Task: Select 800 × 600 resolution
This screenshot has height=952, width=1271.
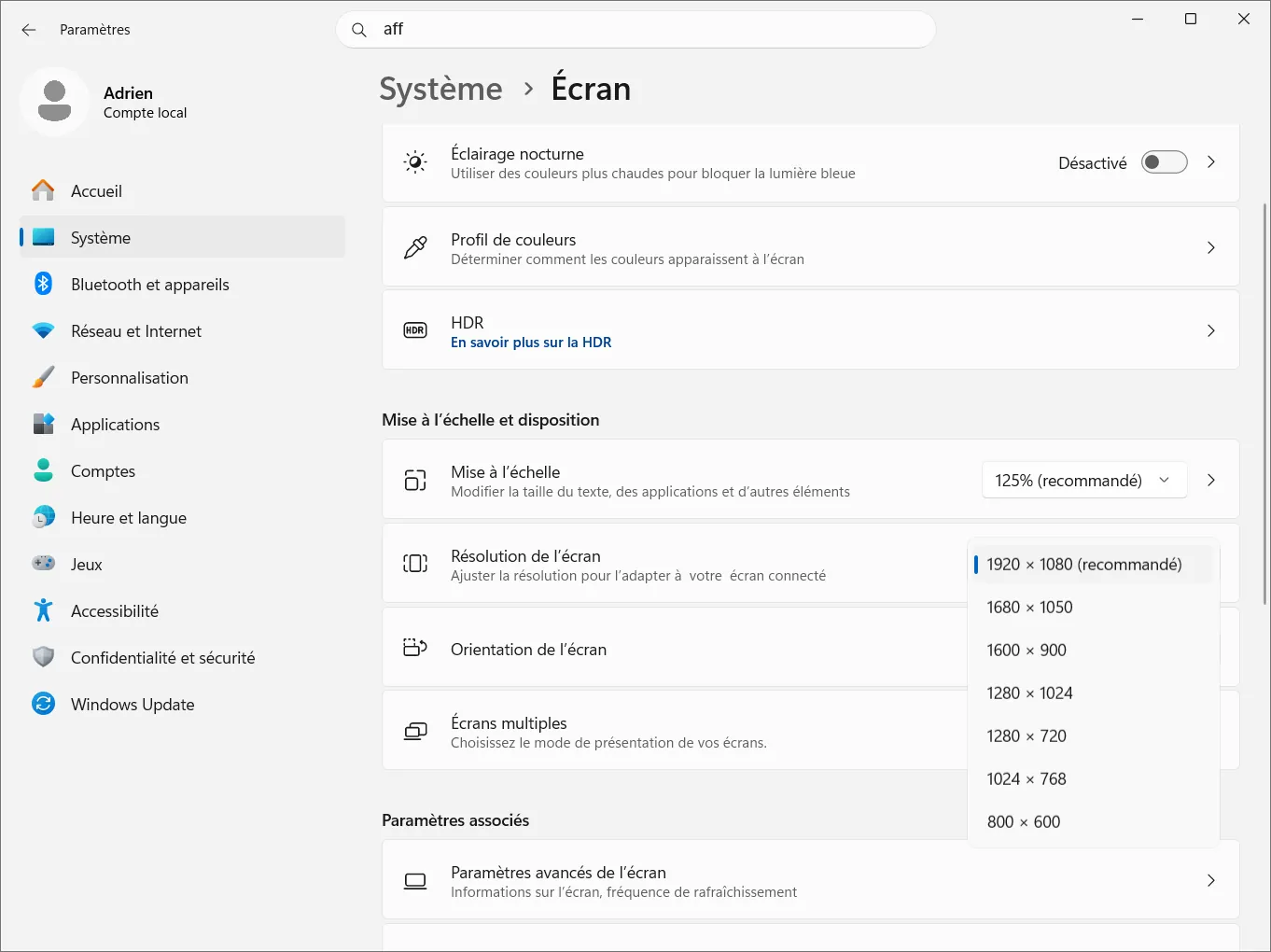Action: pyautogui.click(x=1094, y=822)
